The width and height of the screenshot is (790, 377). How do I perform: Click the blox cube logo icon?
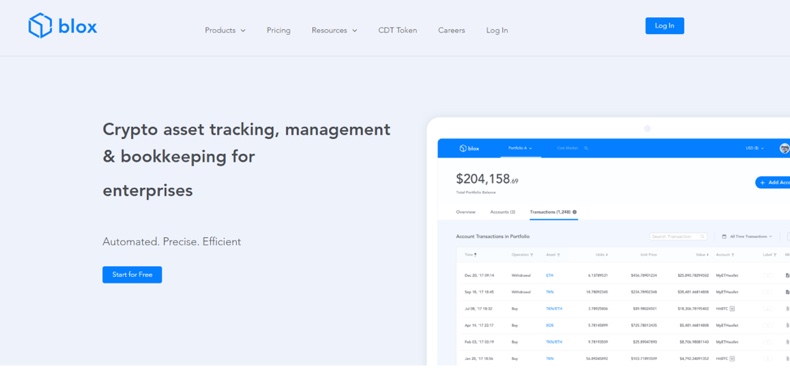(x=40, y=25)
